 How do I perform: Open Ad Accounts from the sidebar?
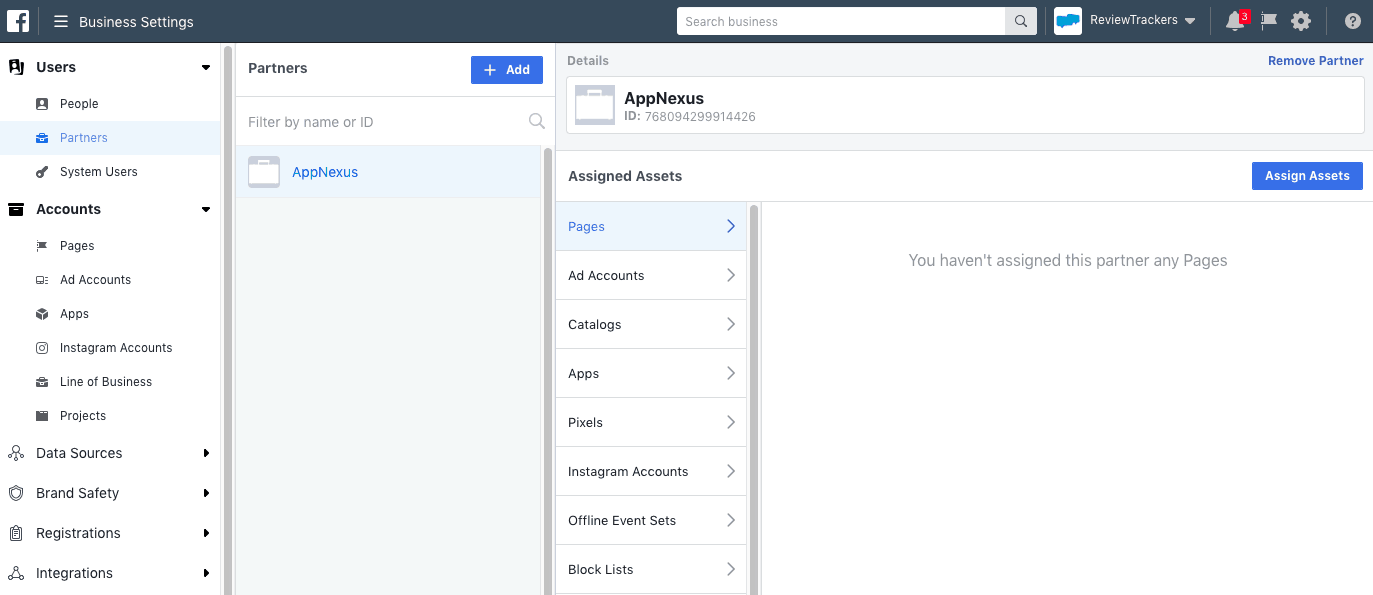pos(97,279)
